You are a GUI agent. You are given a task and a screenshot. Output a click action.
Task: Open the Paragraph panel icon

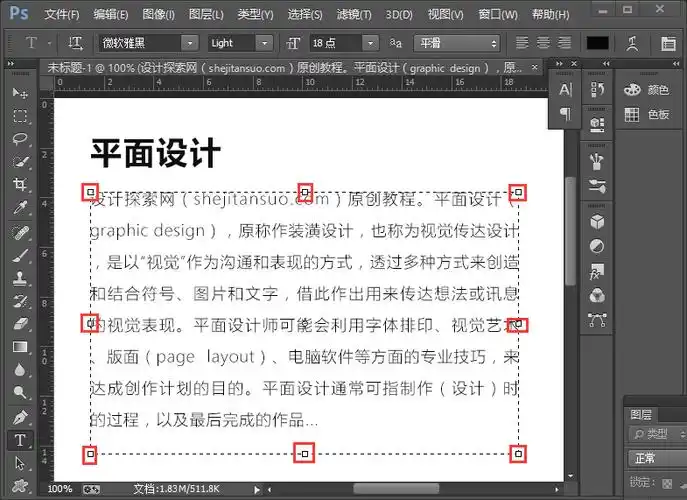click(565, 114)
